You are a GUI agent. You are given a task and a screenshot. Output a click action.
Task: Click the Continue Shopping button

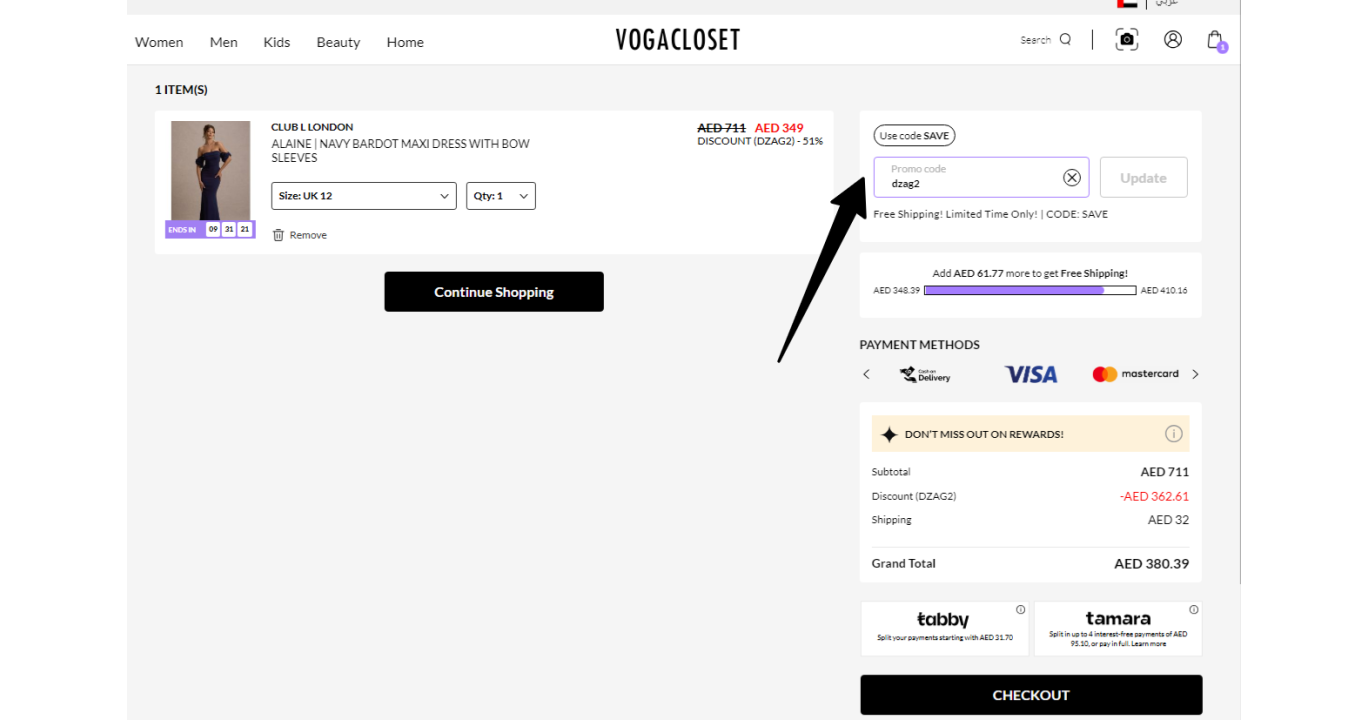click(494, 292)
